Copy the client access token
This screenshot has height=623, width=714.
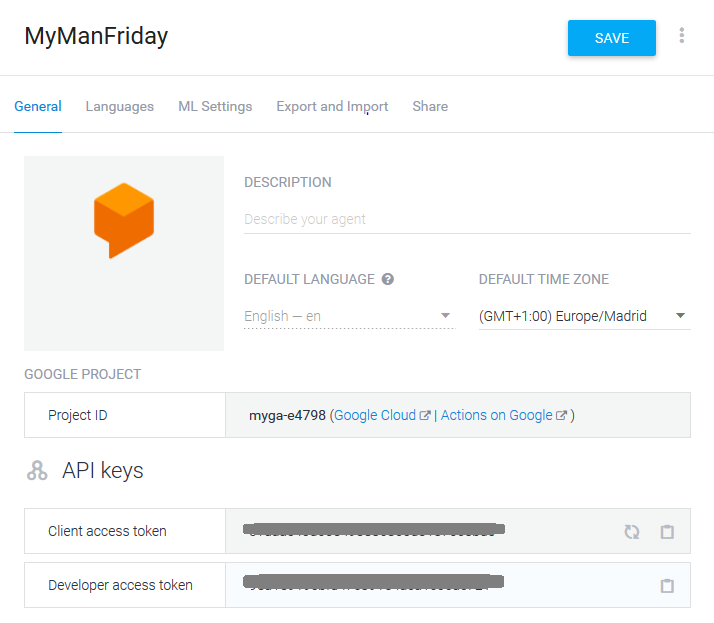(667, 531)
